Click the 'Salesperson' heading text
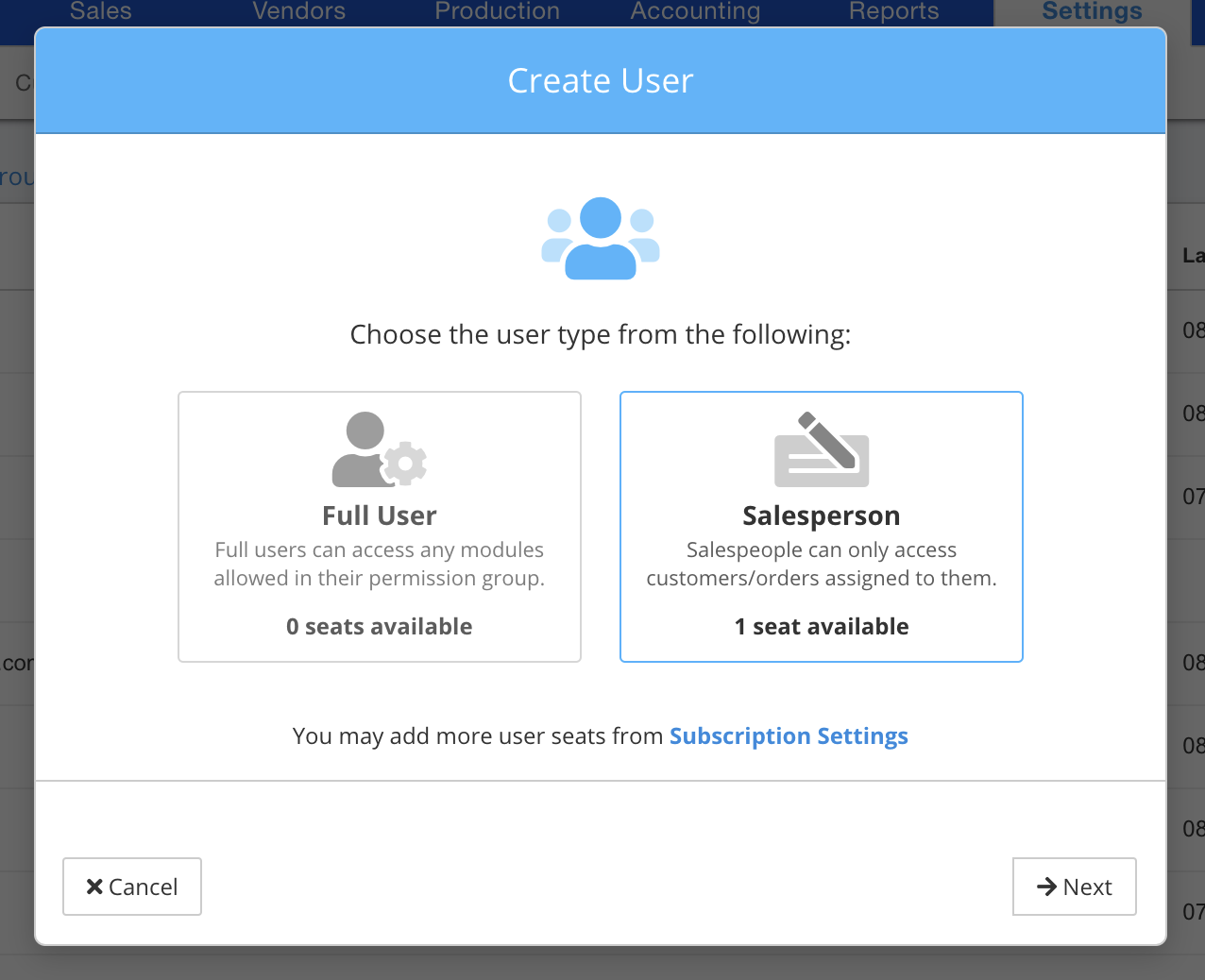1205x980 pixels. pyautogui.click(x=822, y=515)
